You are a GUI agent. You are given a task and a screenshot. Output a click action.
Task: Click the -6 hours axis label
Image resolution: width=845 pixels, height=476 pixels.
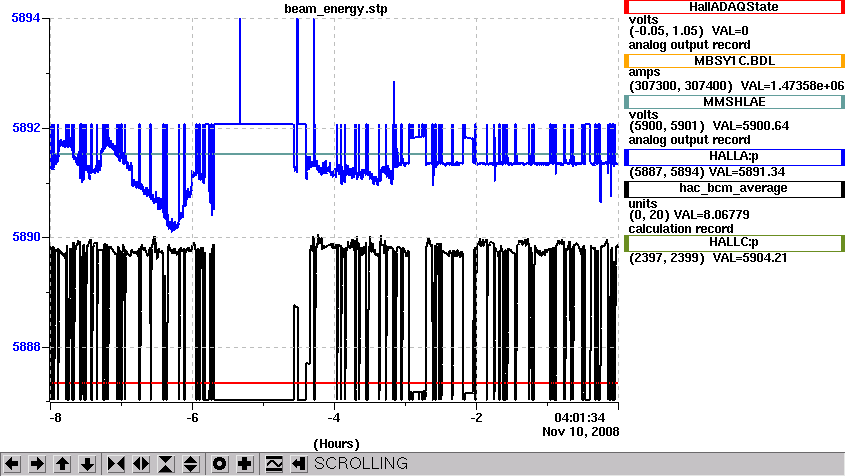(x=192, y=418)
